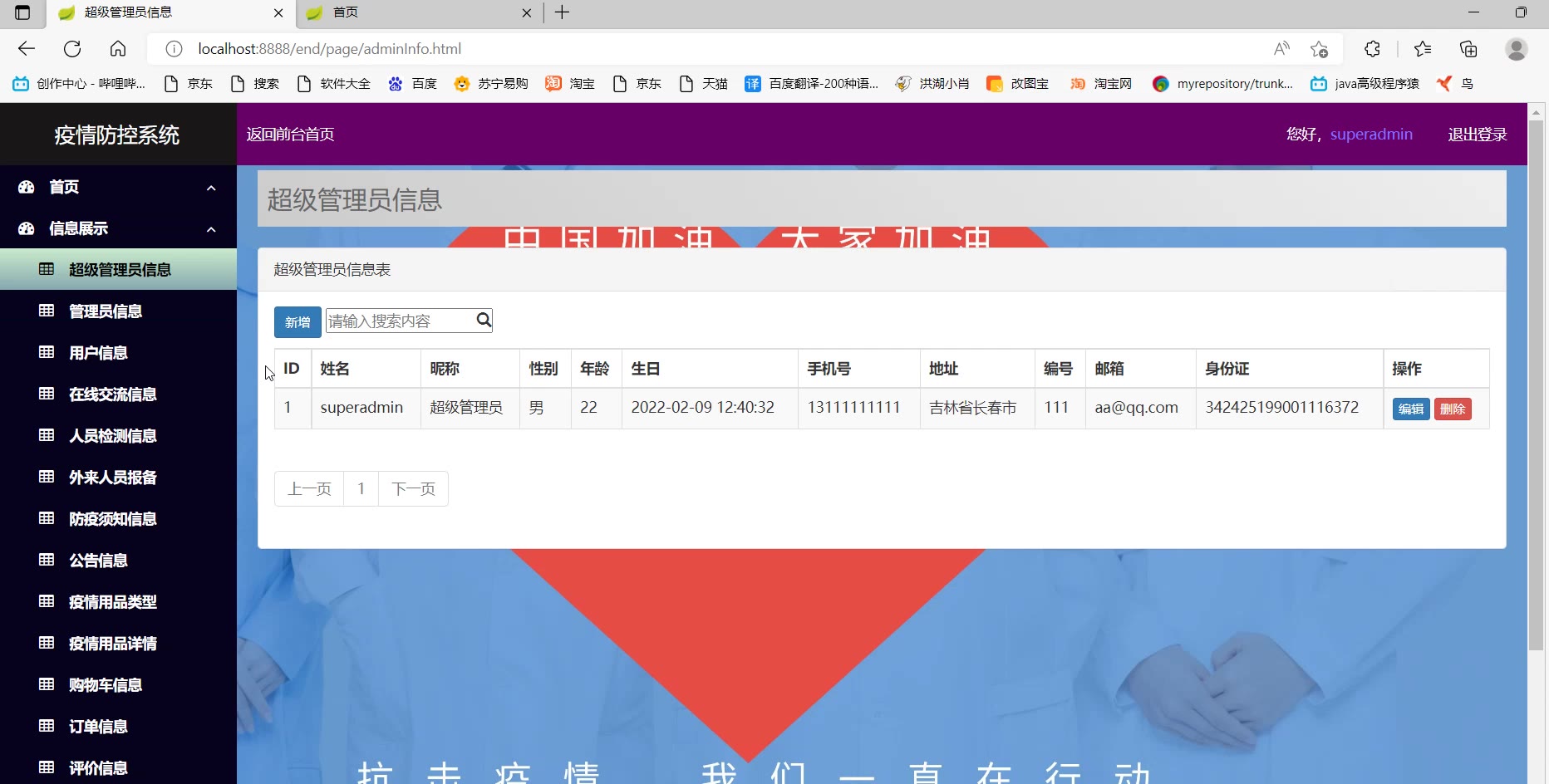The height and width of the screenshot is (784, 1549).
Task: Go to browser home icon
Action: (x=118, y=49)
